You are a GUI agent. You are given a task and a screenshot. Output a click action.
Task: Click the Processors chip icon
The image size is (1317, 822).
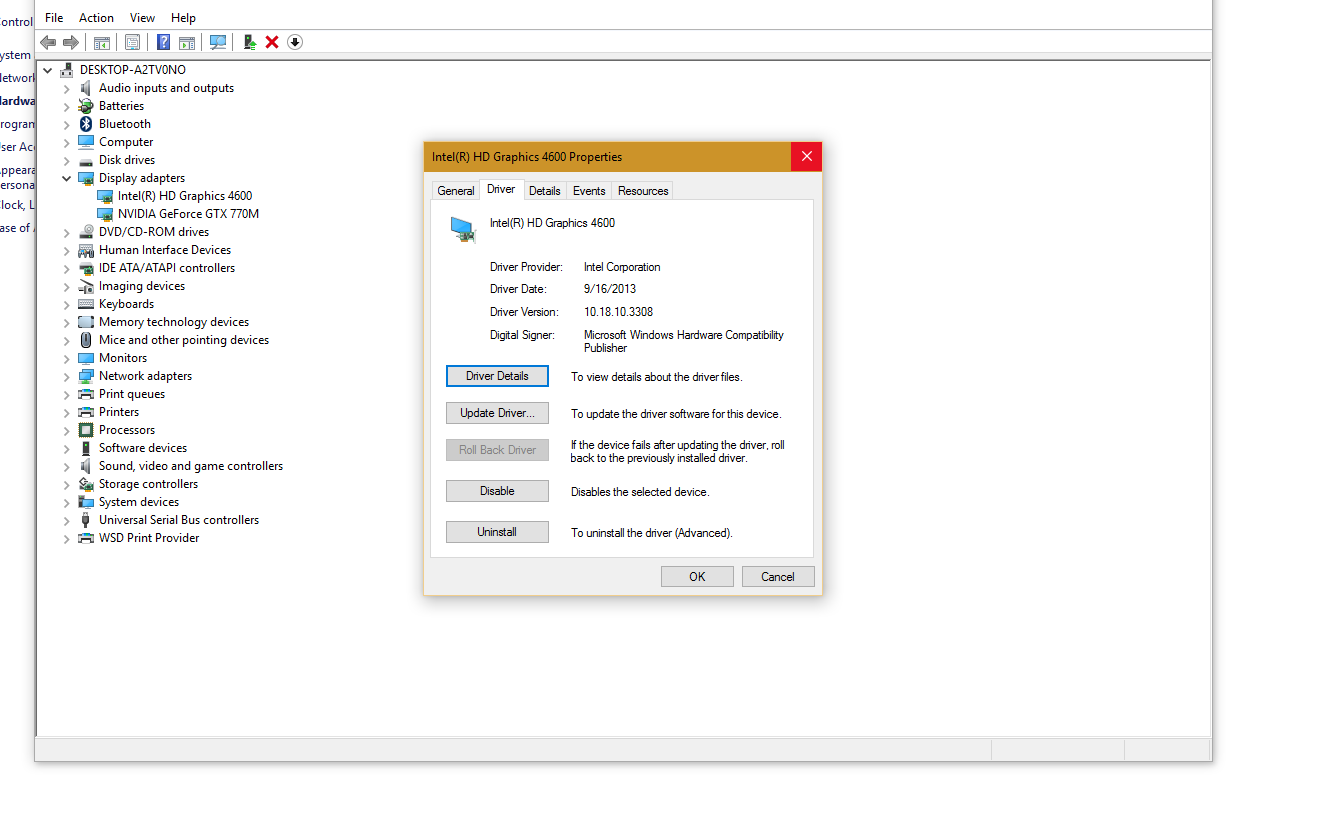86,430
